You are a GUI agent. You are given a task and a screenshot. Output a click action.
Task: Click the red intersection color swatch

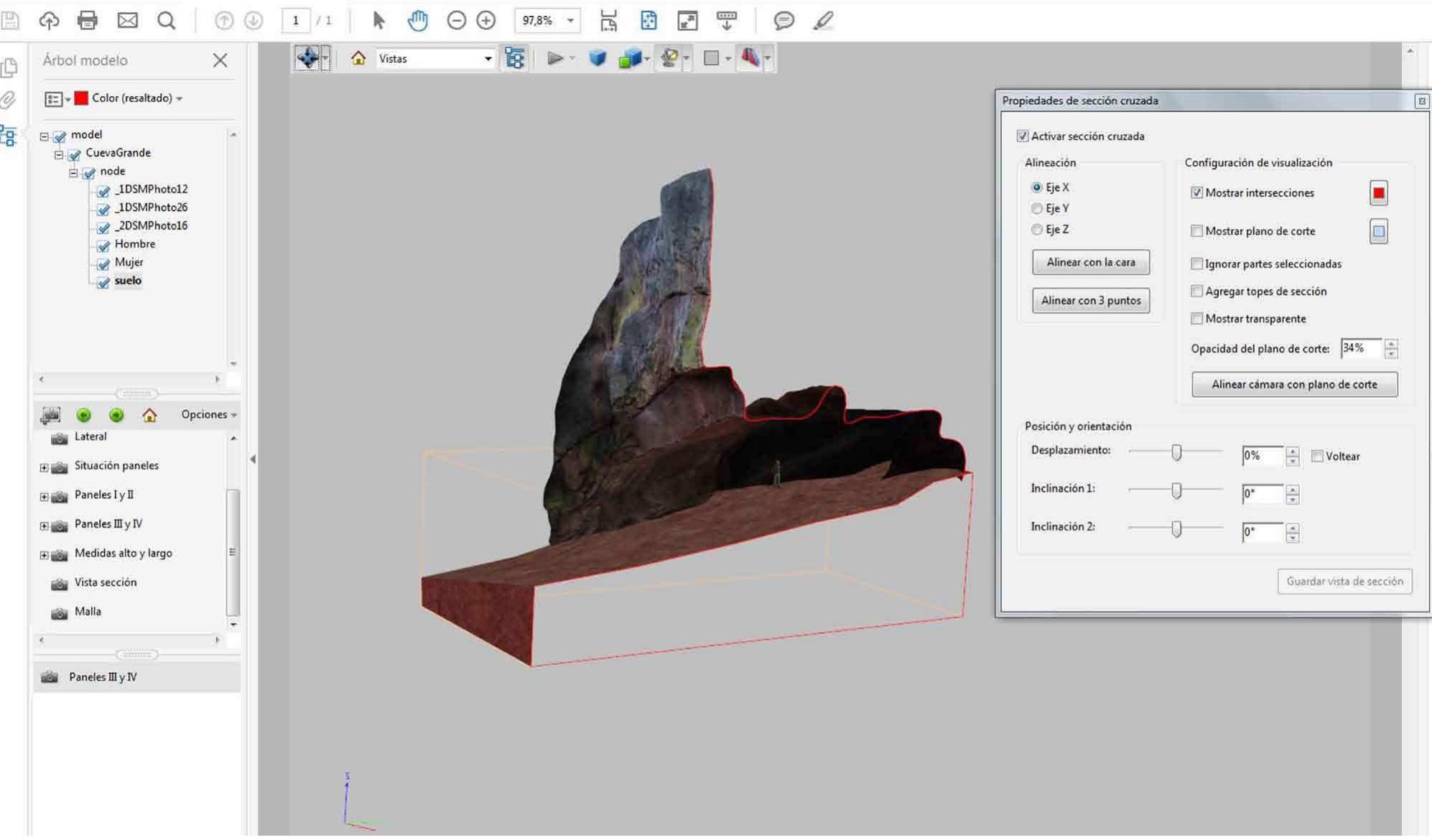1378,193
